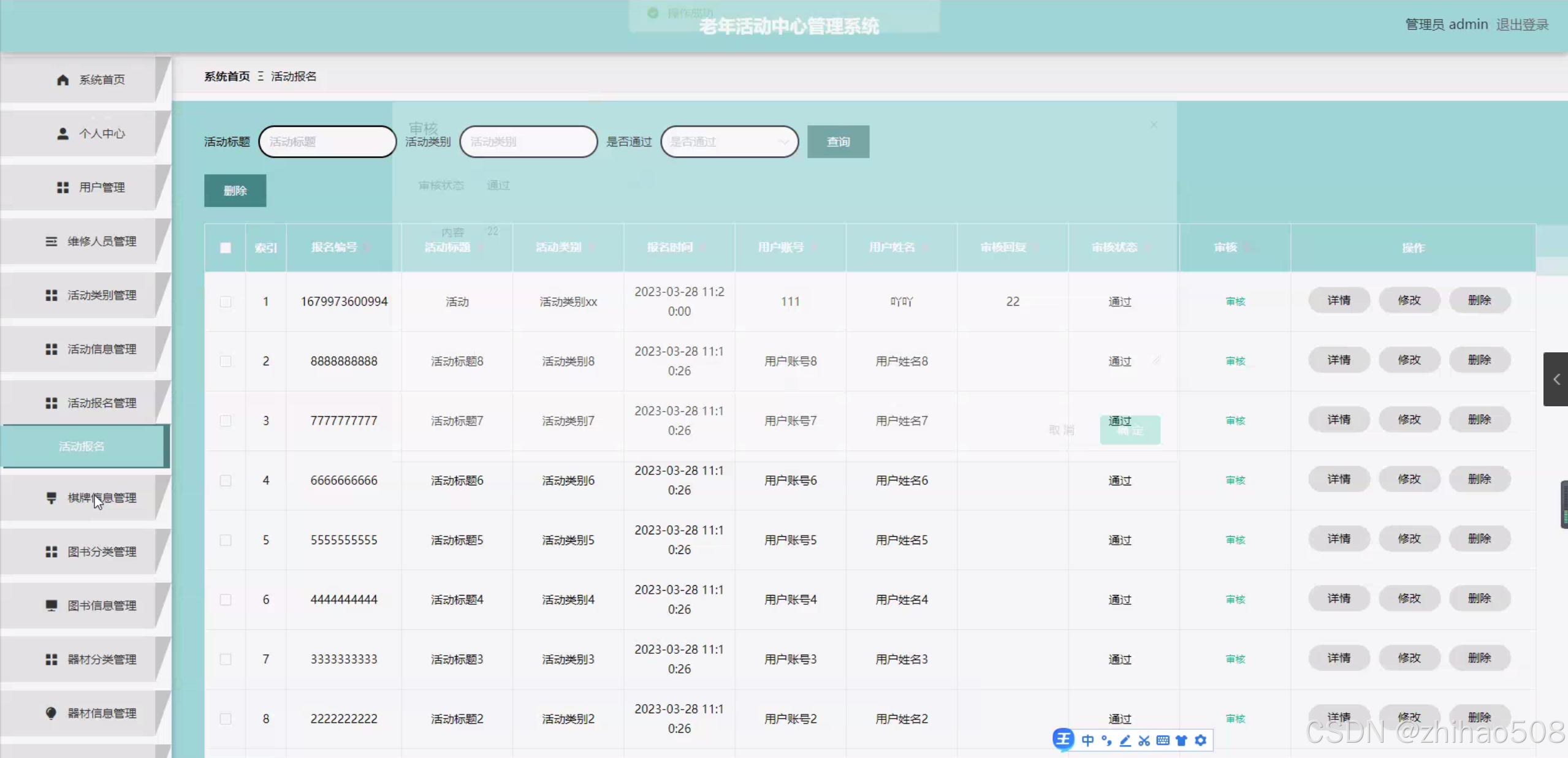Check the checkbox for row 1

click(x=226, y=301)
